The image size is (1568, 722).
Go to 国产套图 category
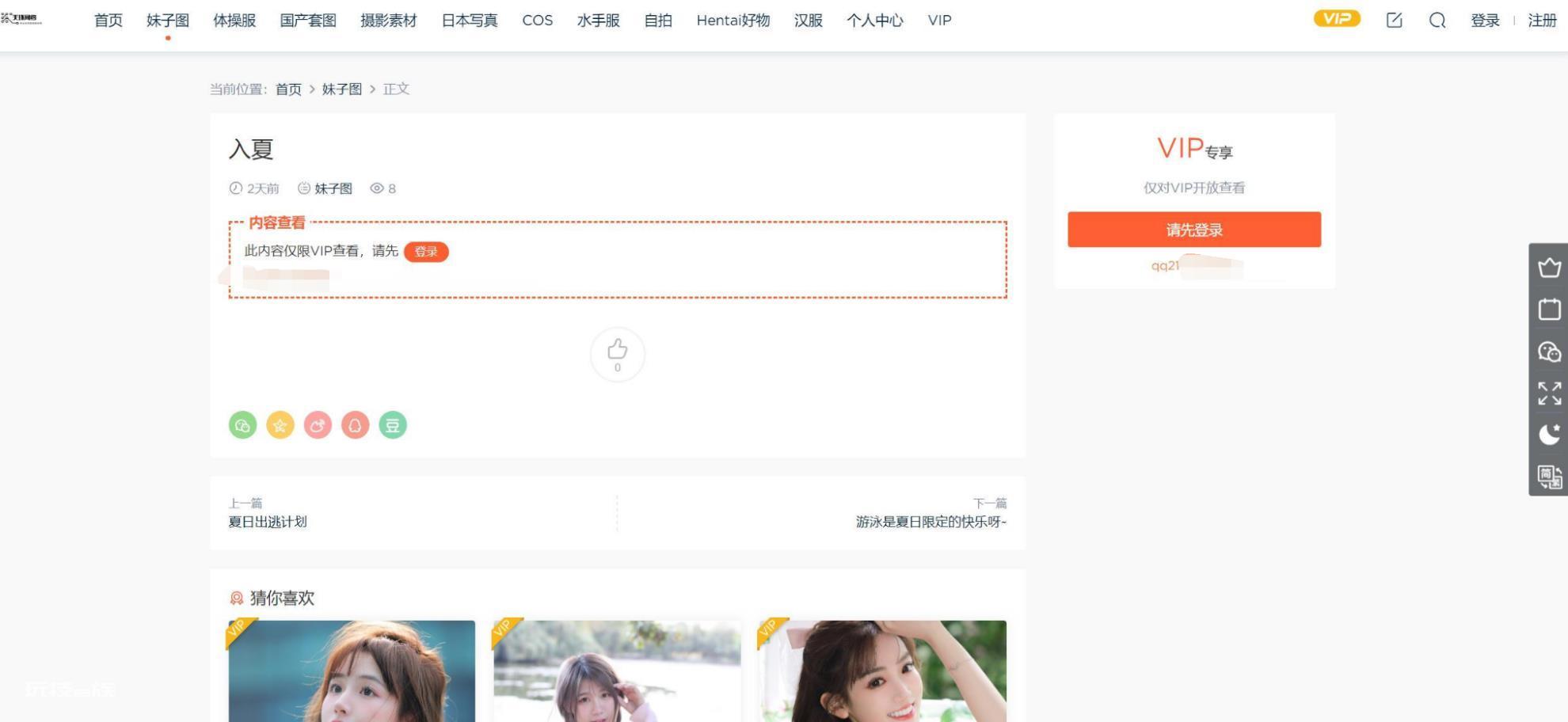[308, 21]
